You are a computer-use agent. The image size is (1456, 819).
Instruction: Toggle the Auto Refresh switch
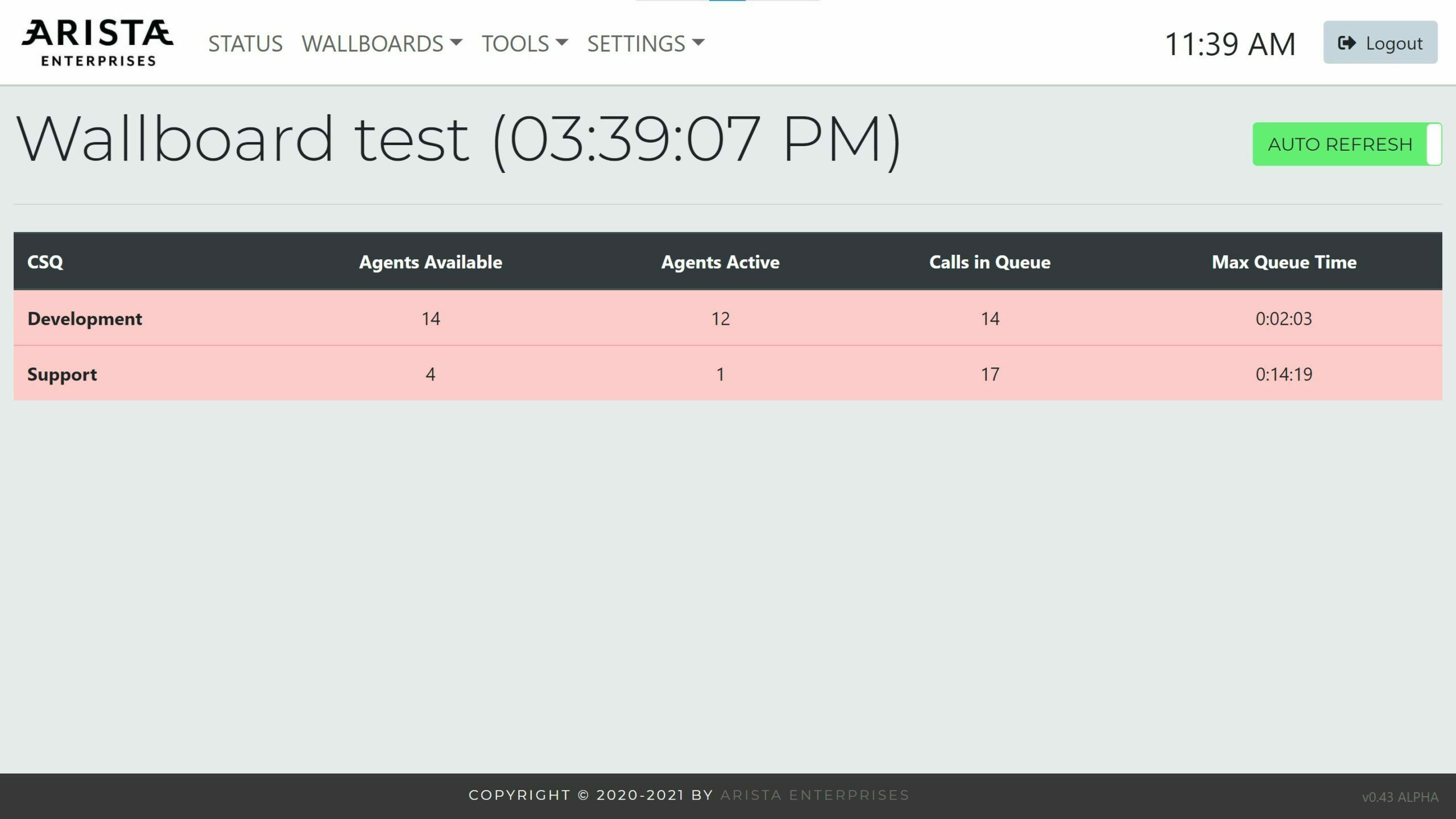[1346, 144]
